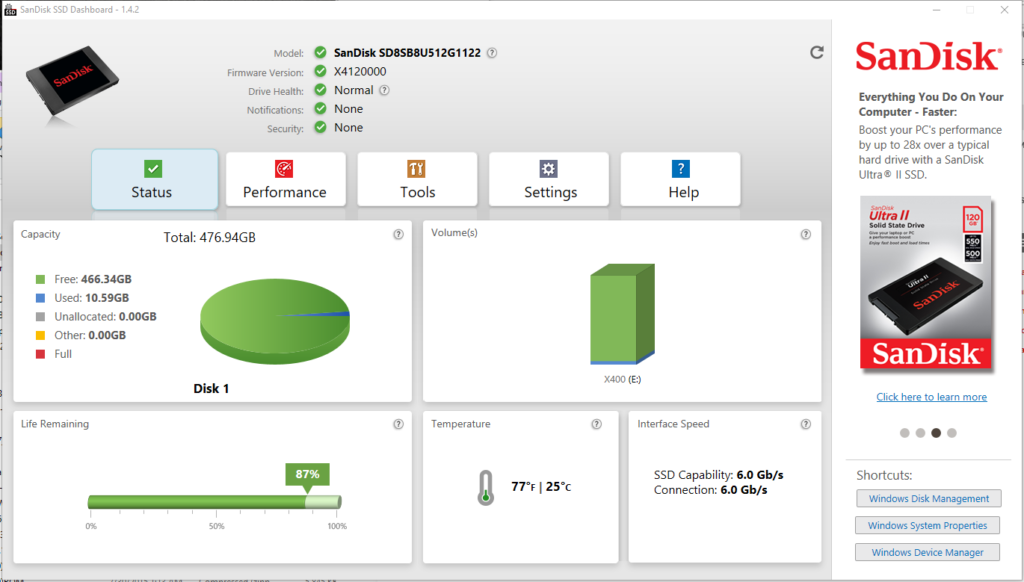
Task: Click the firmware version X4120000
Action: pyautogui.click(x=360, y=71)
